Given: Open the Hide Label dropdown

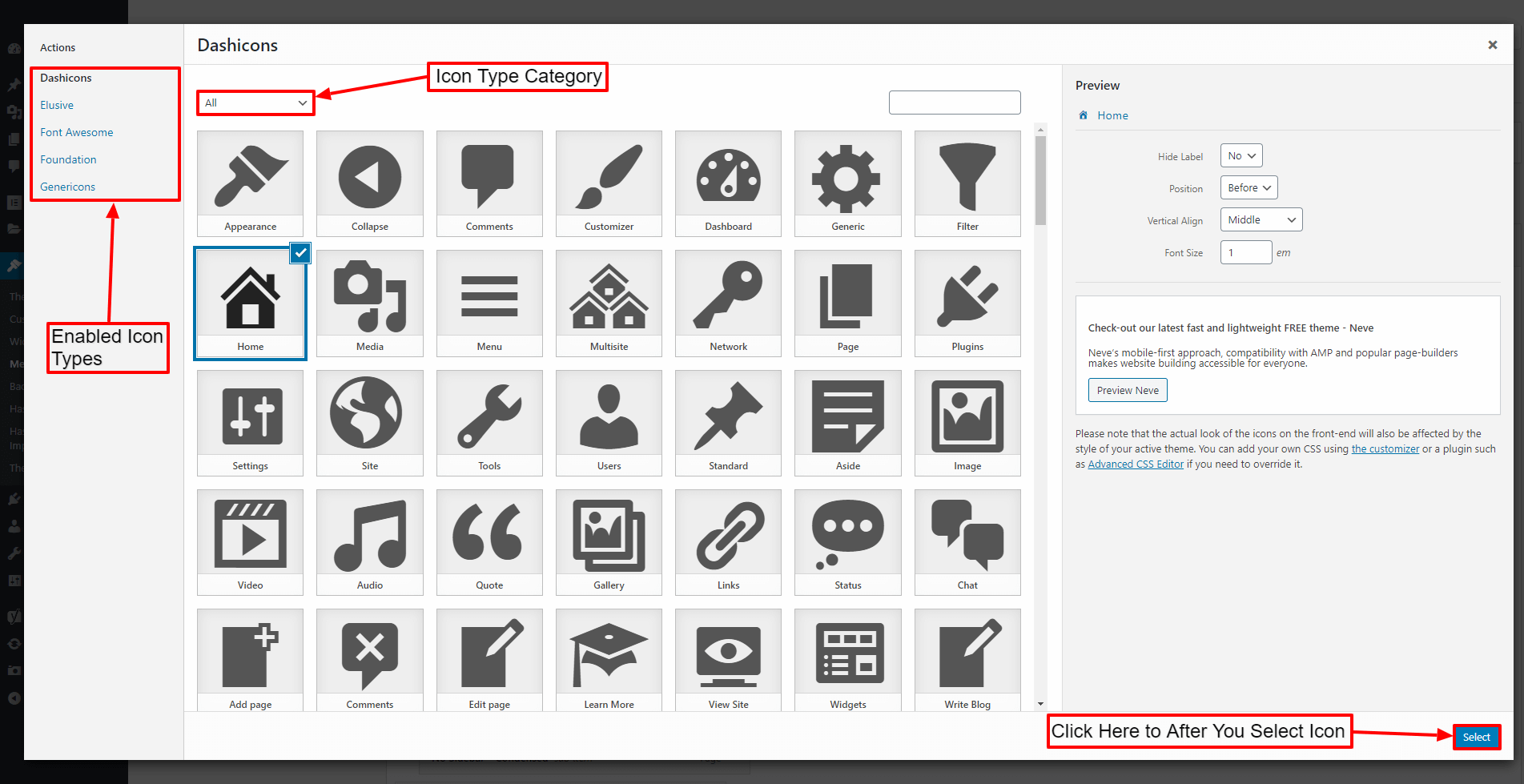Looking at the screenshot, I should pos(1241,156).
